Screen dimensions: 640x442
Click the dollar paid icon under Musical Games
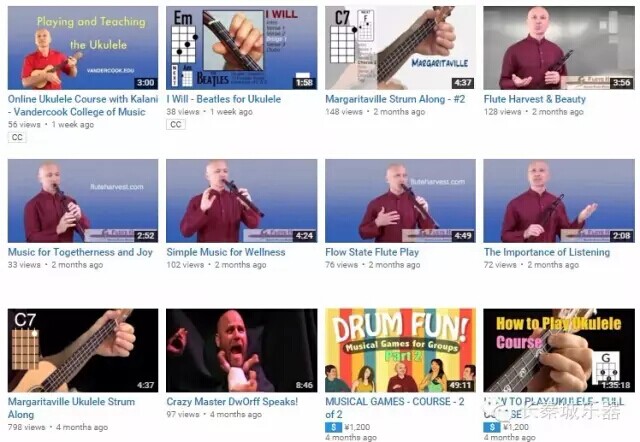(333, 427)
